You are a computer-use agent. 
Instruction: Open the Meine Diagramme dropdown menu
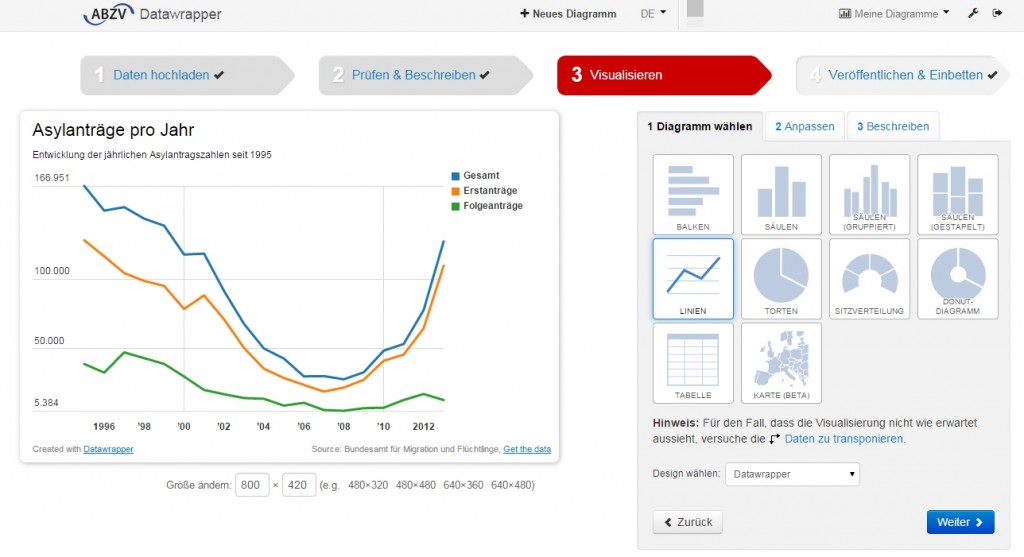[x=893, y=14]
